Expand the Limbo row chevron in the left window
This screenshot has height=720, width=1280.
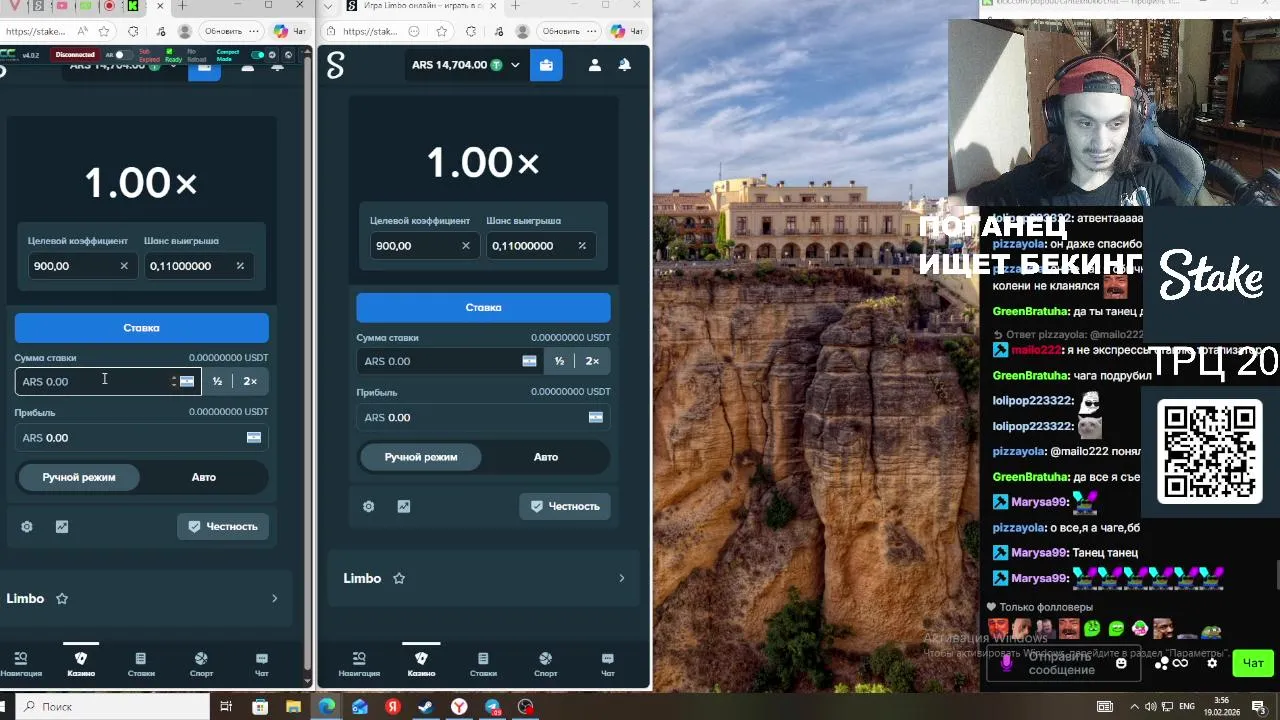coord(274,598)
